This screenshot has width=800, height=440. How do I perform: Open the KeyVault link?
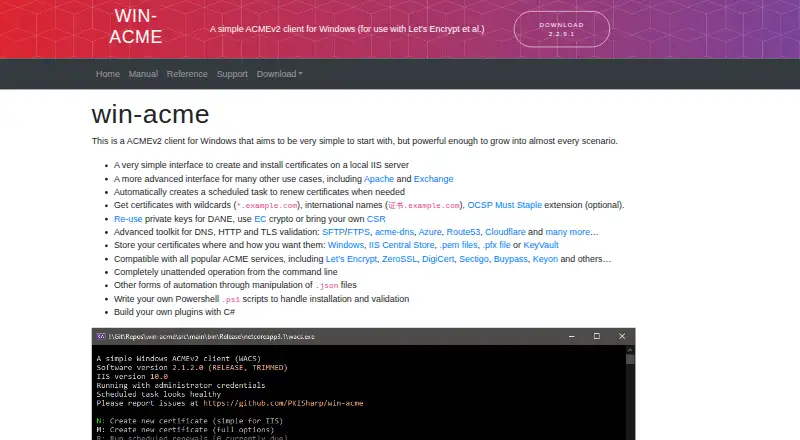541,245
